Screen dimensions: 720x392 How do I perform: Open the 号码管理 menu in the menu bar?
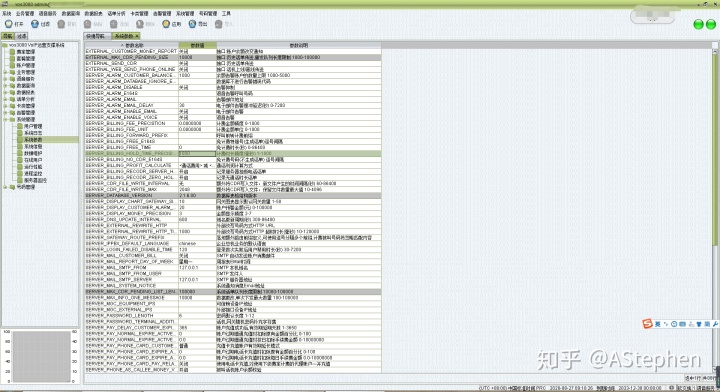pyautogui.click(x=208, y=14)
